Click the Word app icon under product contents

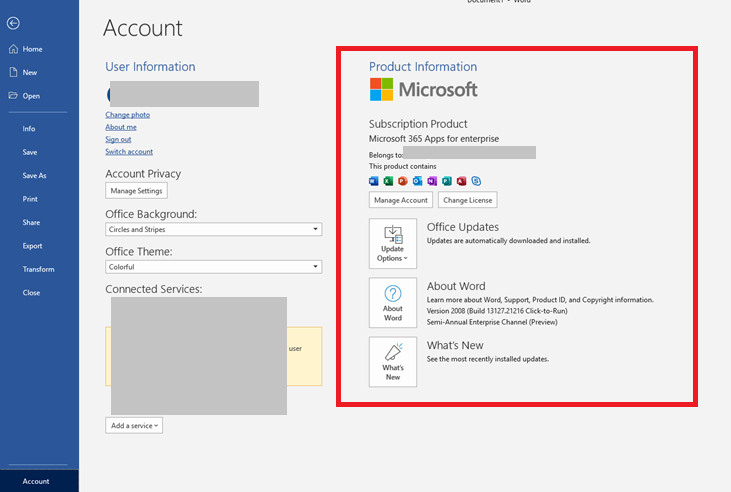tap(373, 181)
